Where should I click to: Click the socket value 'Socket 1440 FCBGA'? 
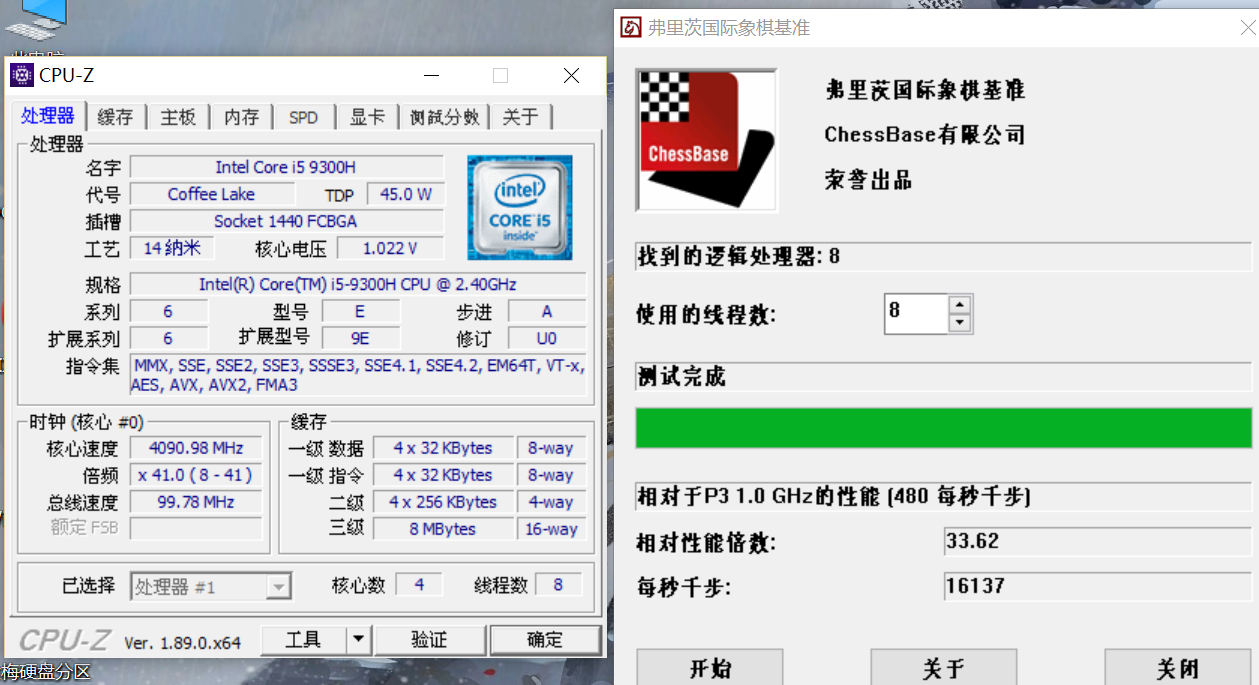click(286, 221)
